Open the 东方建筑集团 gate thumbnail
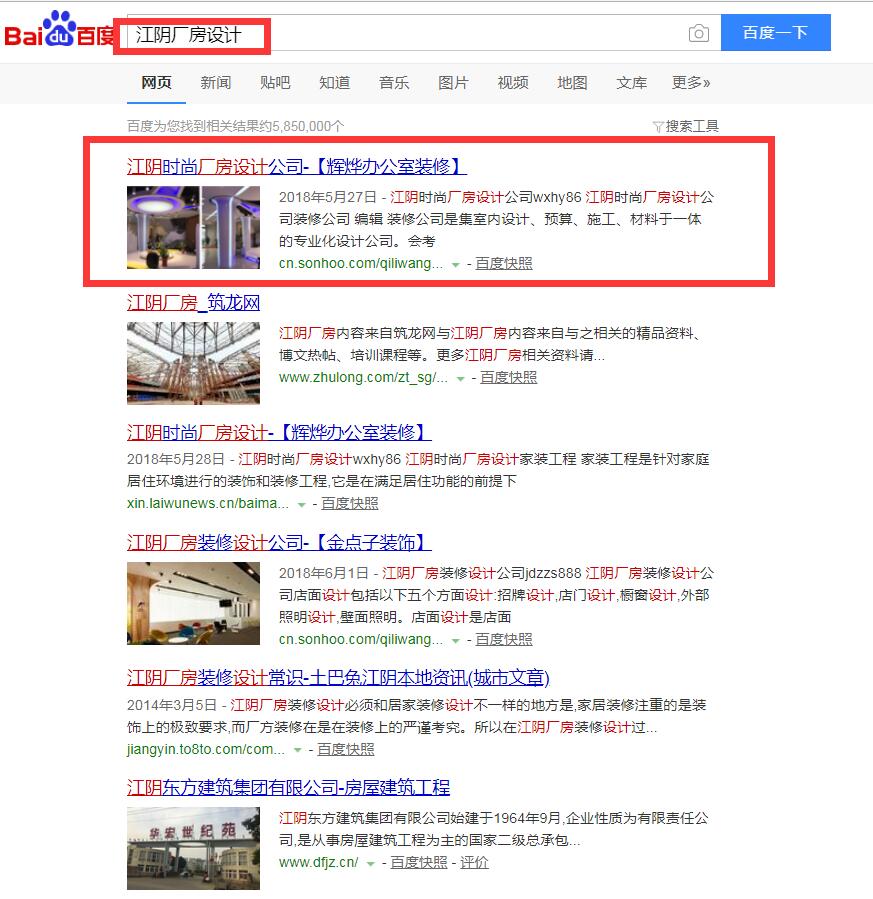 pos(193,848)
